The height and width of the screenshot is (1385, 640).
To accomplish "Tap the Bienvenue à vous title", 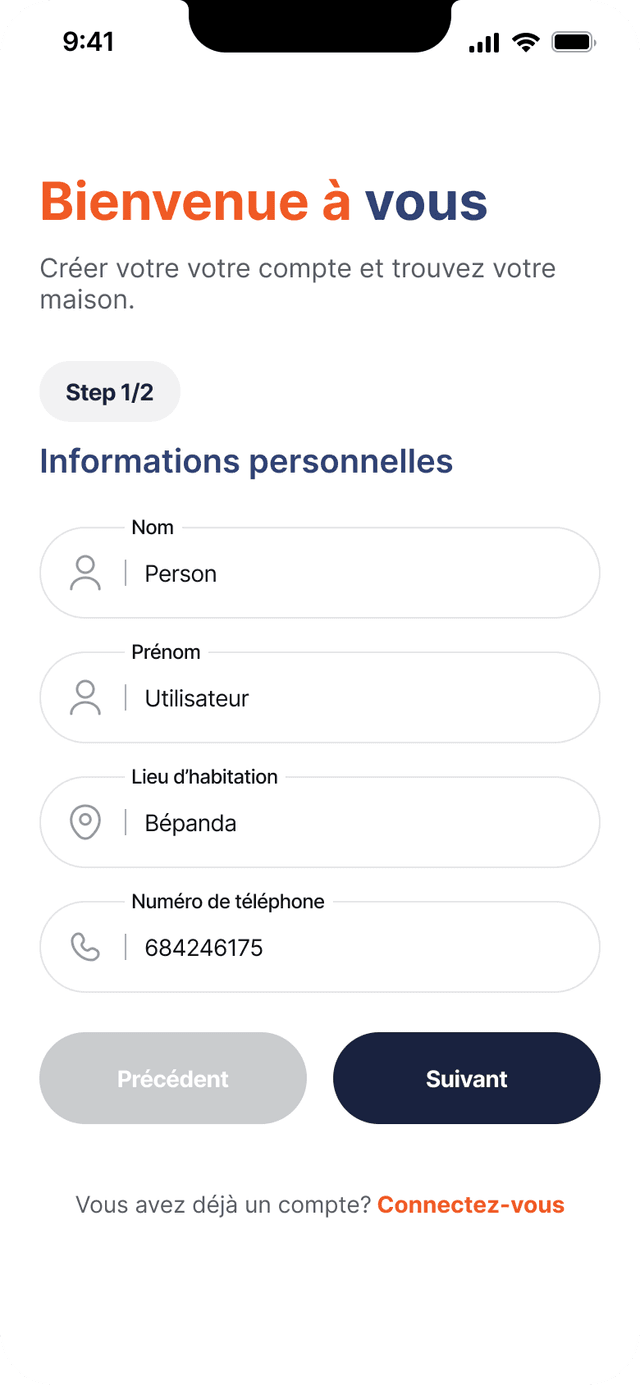I will [x=264, y=202].
